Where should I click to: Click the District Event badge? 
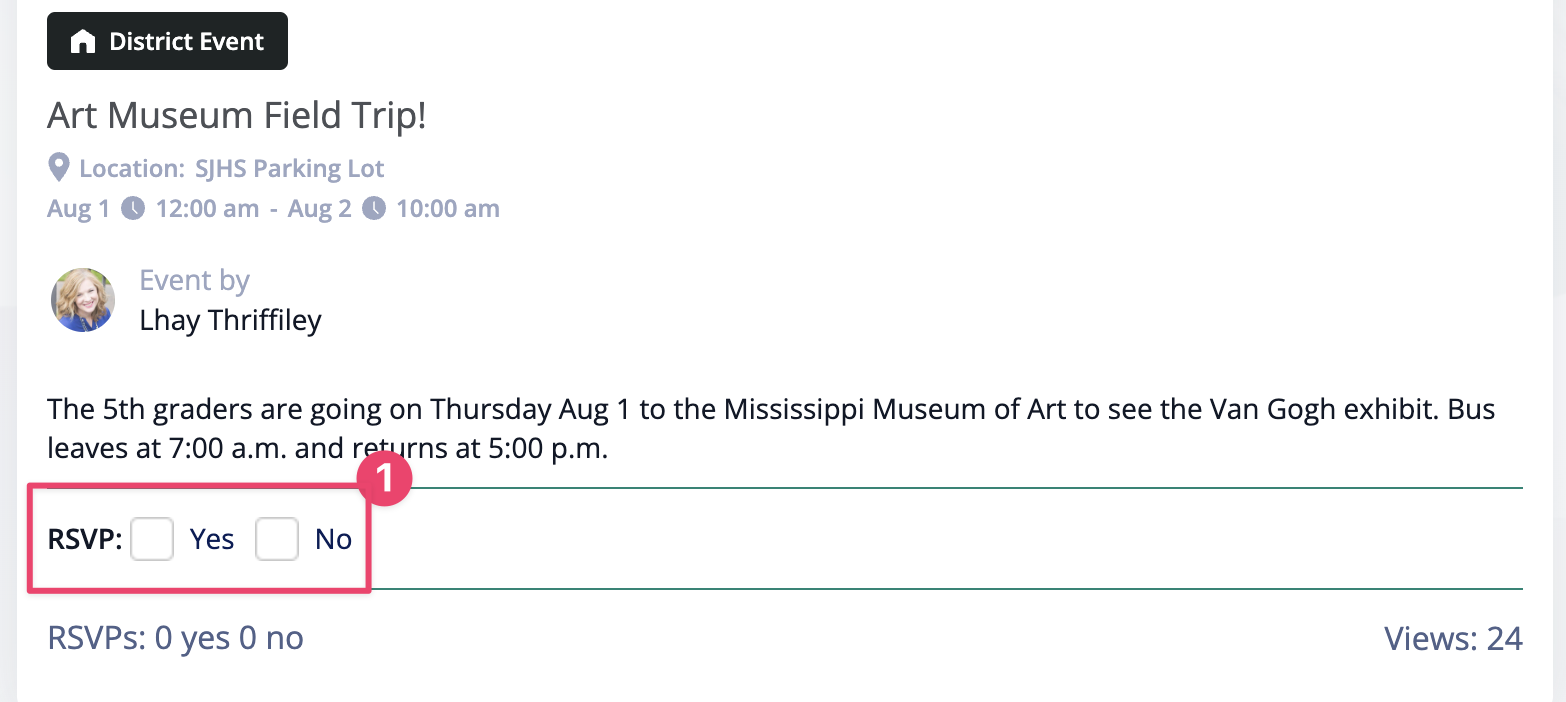pyautogui.click(x=167, y=41)
